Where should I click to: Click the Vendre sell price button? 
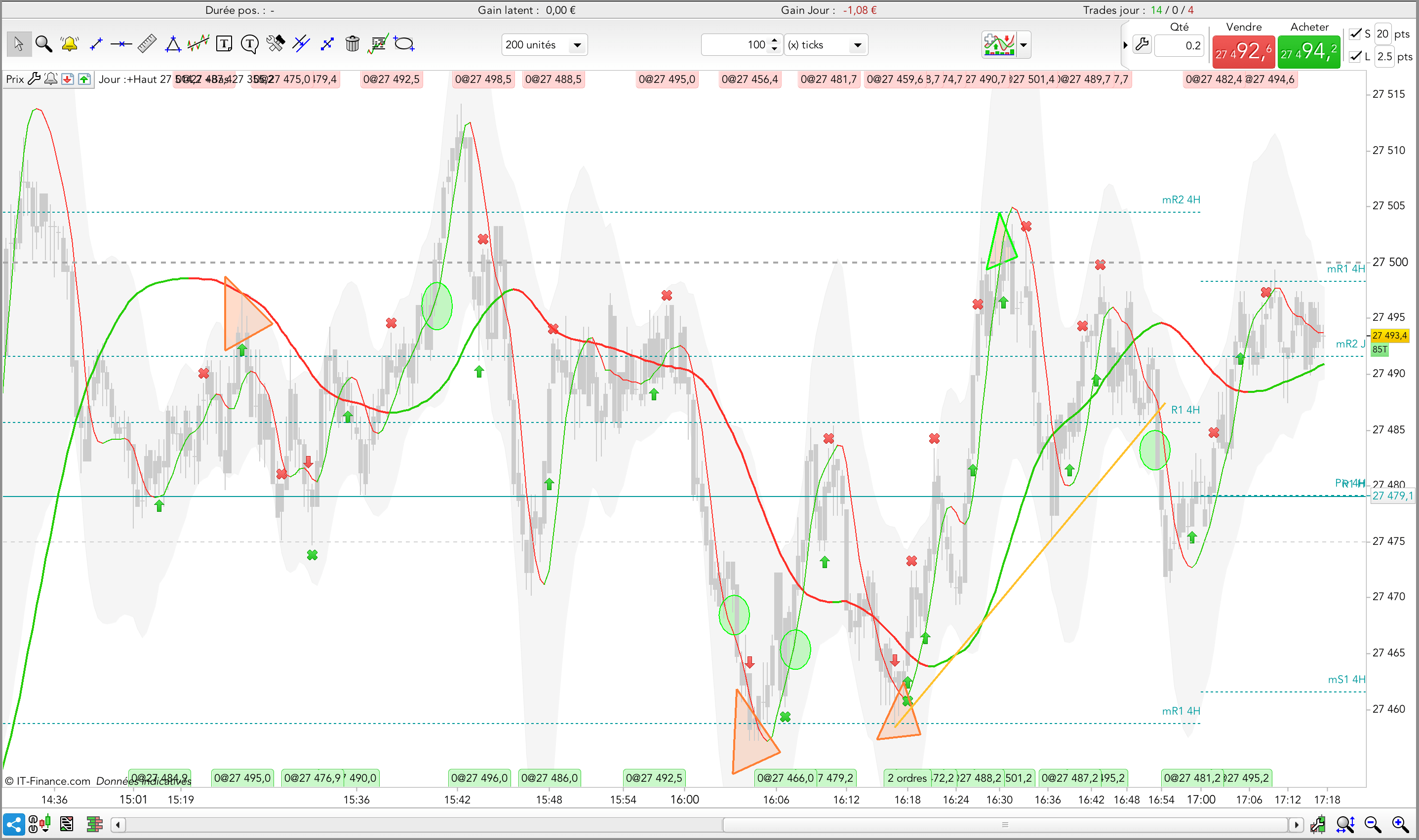pos(1243,52)
